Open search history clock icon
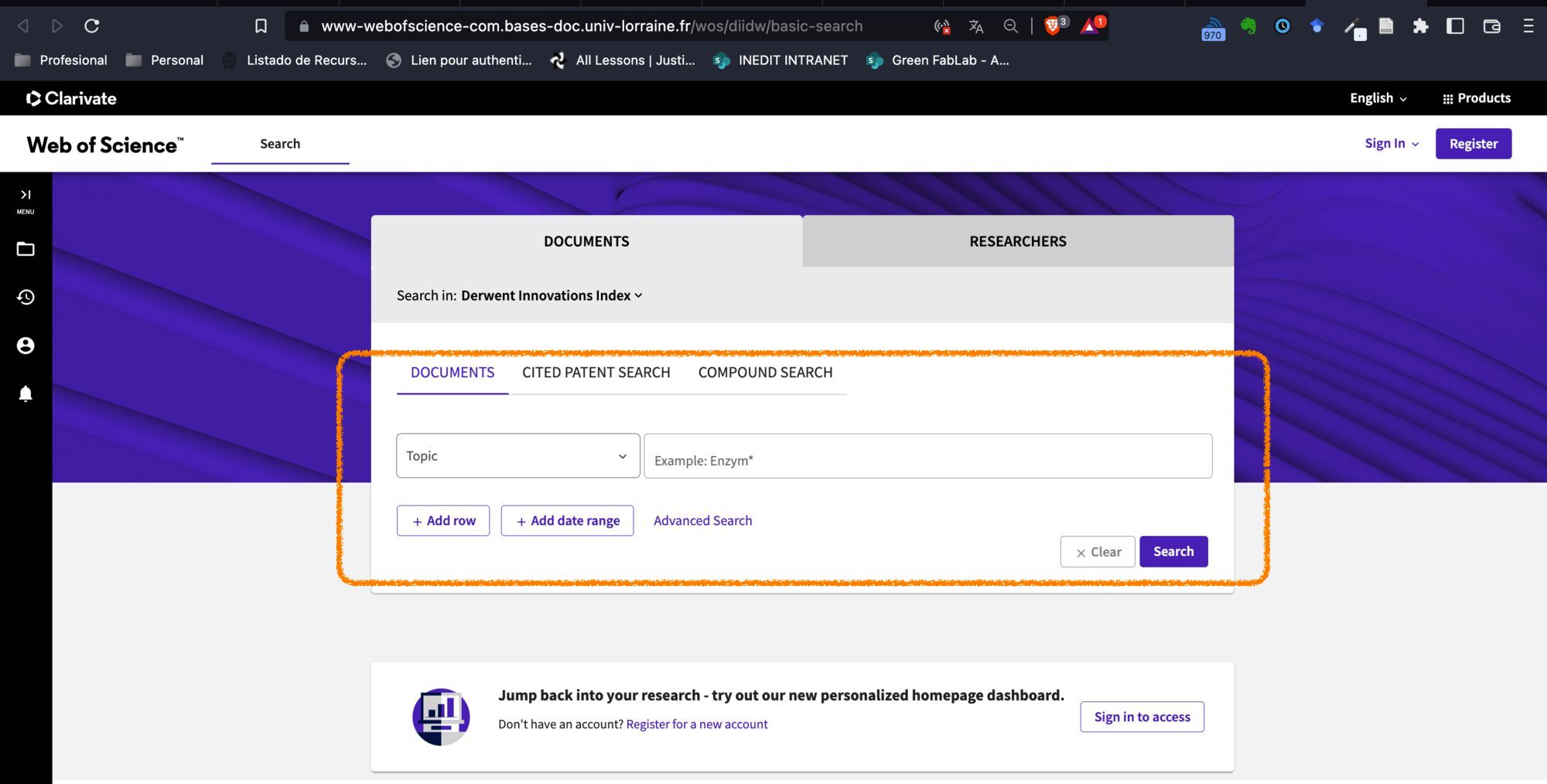1547x784 pixels. [x=26, y=297]
